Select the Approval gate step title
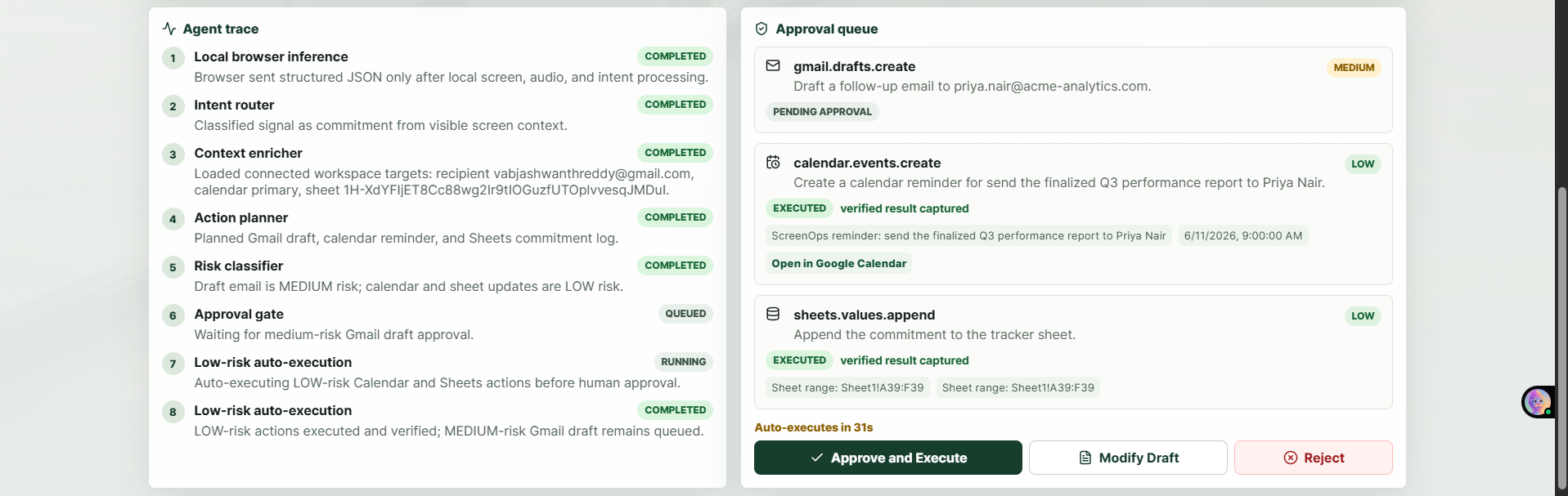1568x496 pixels. (239, 314)
